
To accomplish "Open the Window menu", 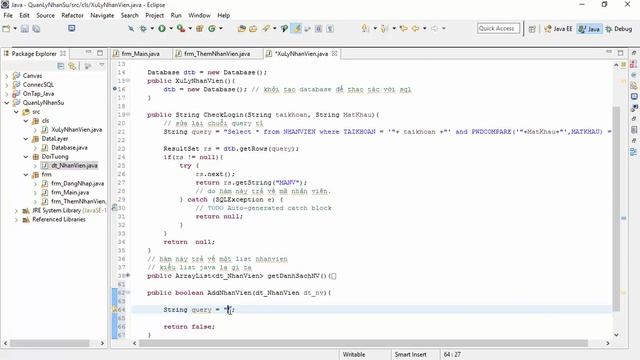I will [x=199, y=15].
